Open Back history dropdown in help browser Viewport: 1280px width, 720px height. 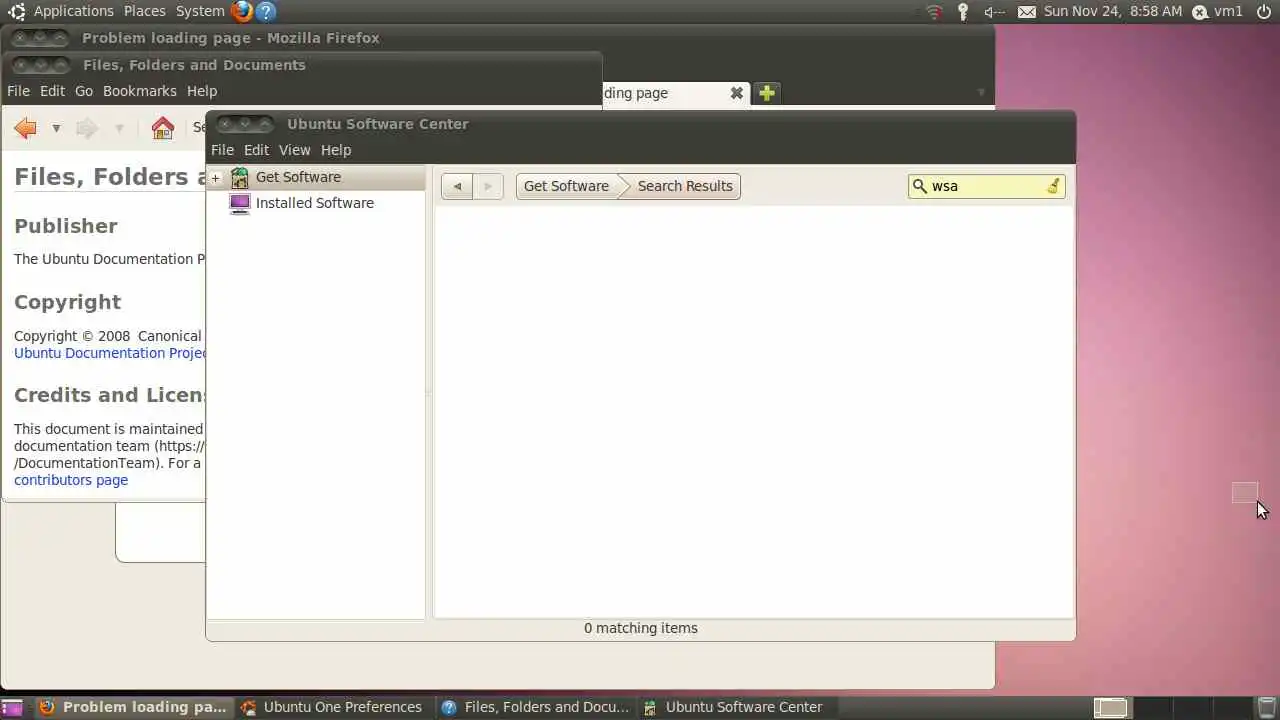tap(56, 128)
